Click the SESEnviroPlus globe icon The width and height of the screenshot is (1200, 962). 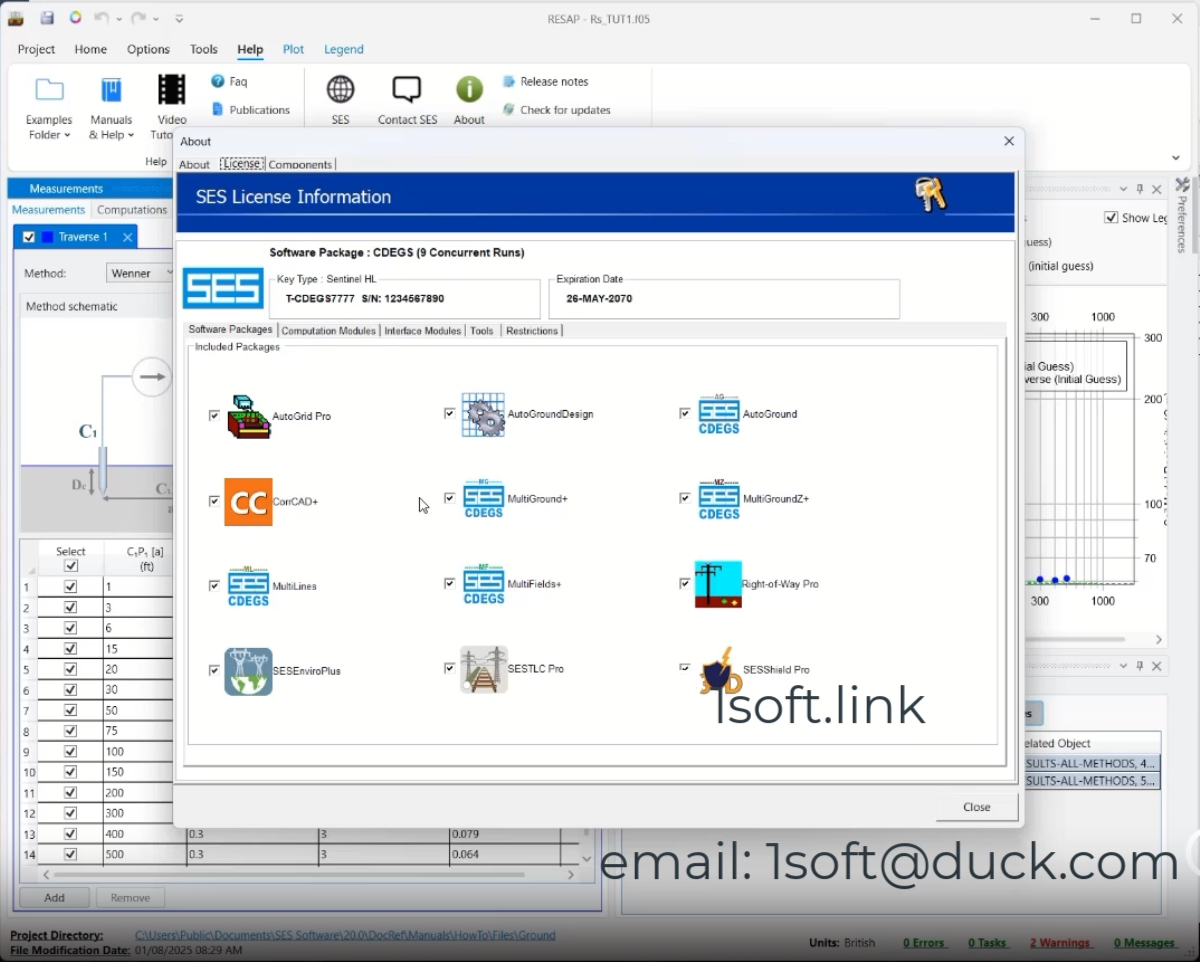point(248,671)
